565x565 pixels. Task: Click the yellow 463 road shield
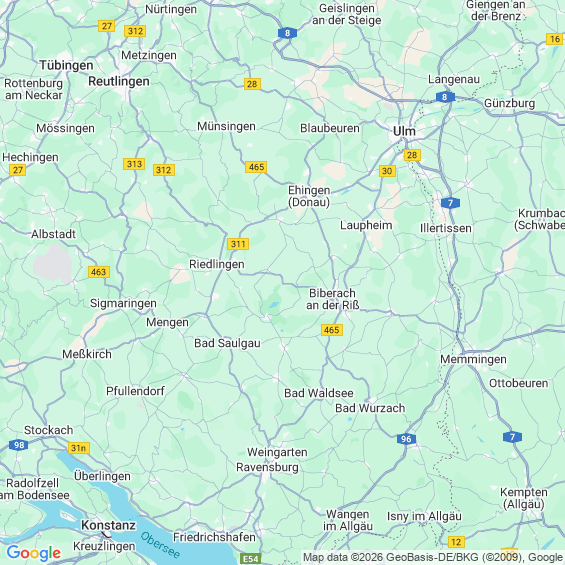[99, 272]
